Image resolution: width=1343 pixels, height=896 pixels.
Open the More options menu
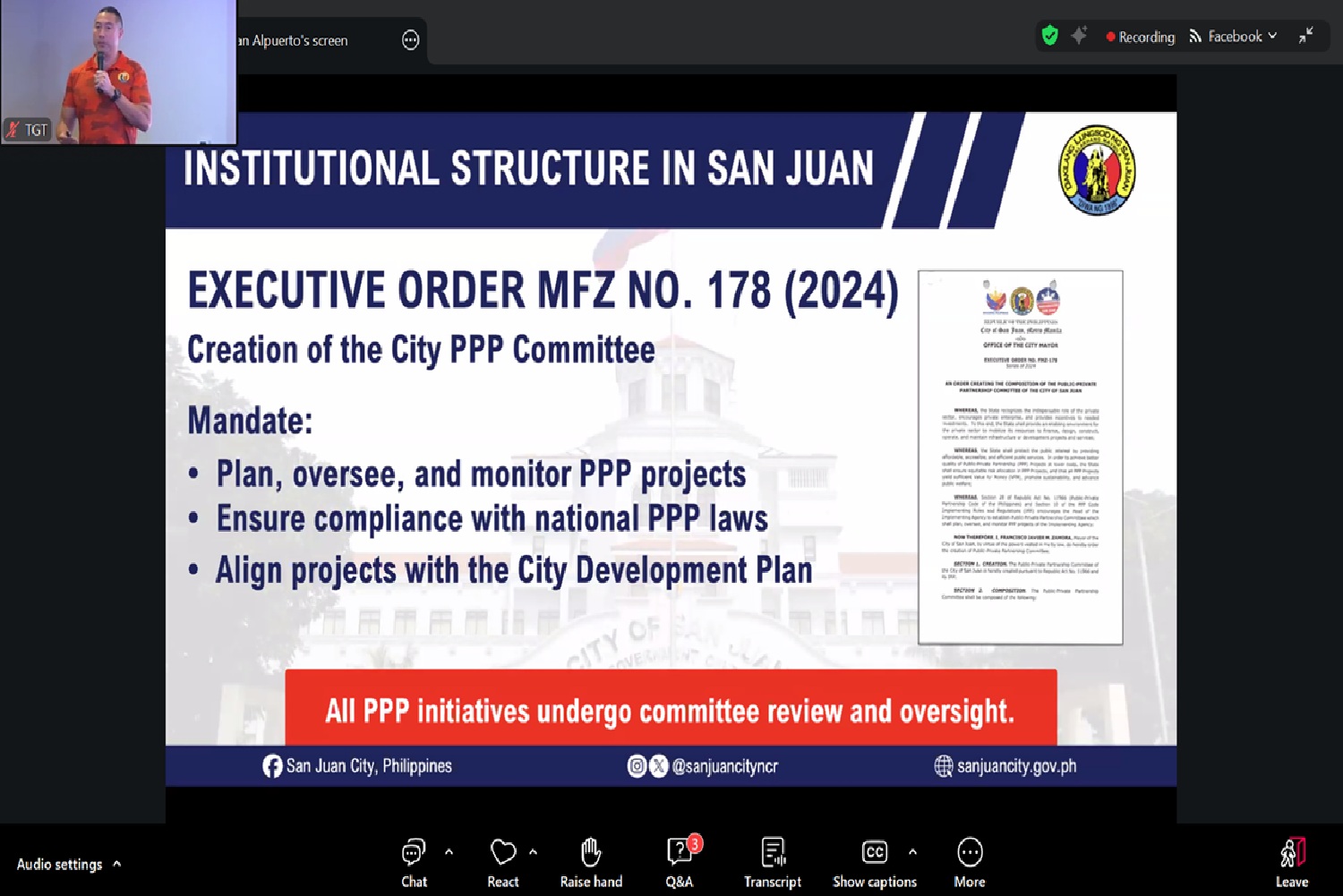[970, 863]
